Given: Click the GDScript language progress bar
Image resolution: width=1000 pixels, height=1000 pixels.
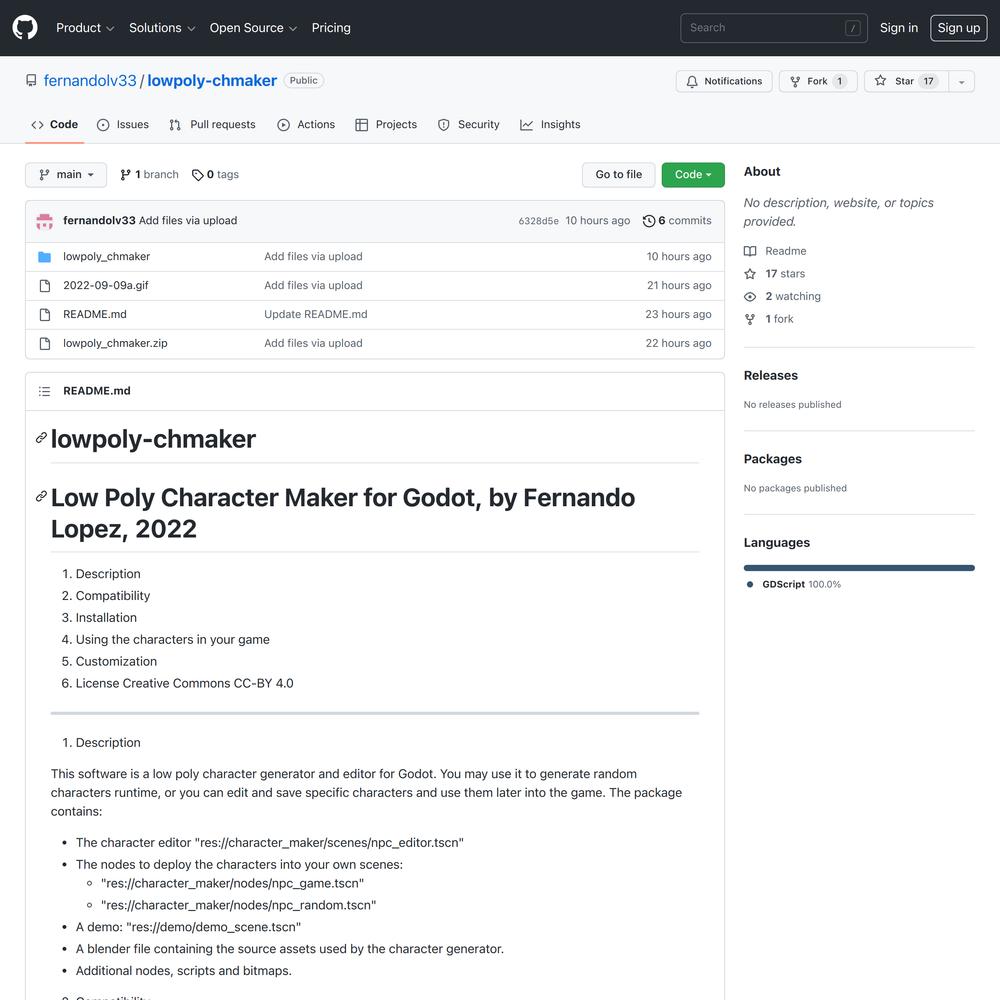Looking at the screenshot, I should (x=859, y=568).
